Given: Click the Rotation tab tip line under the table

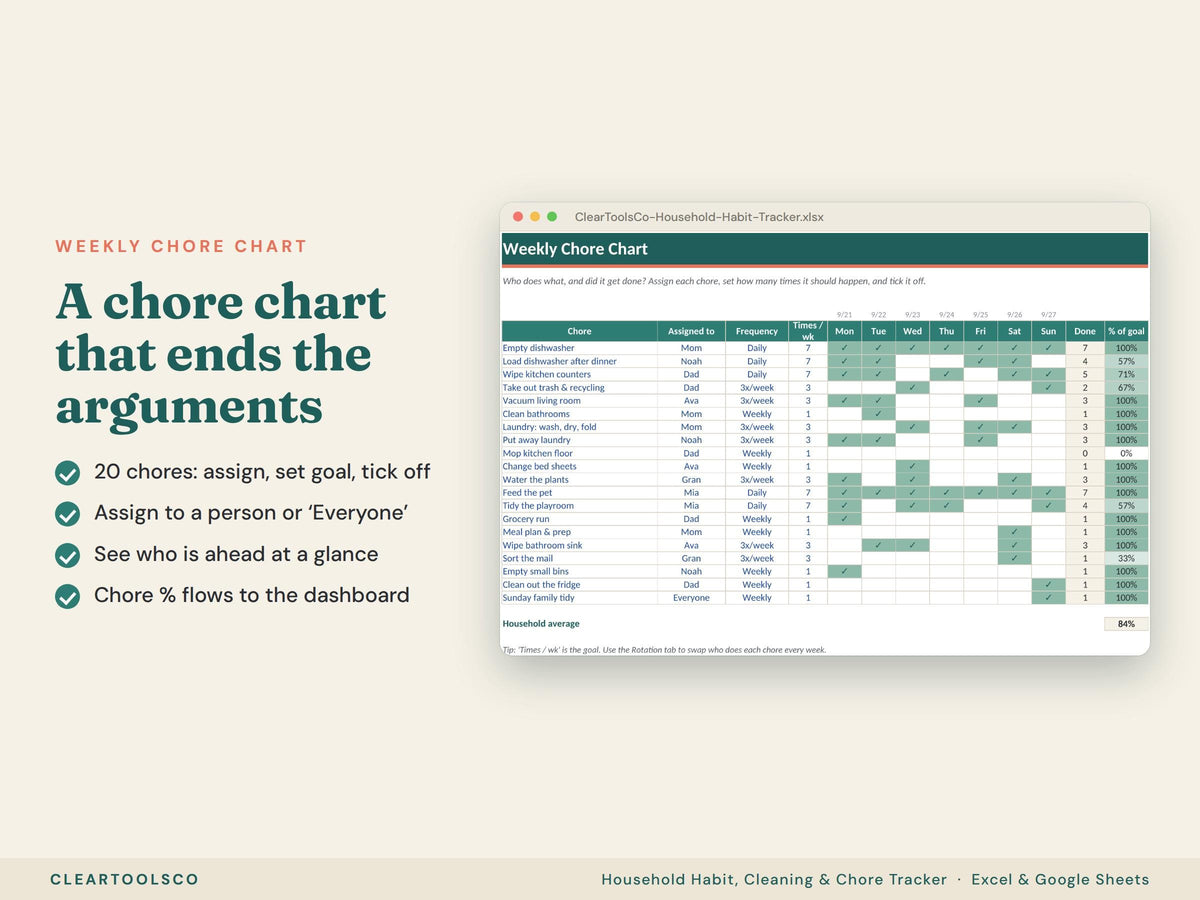Looking at the screenshot, I should pos(664,649).
